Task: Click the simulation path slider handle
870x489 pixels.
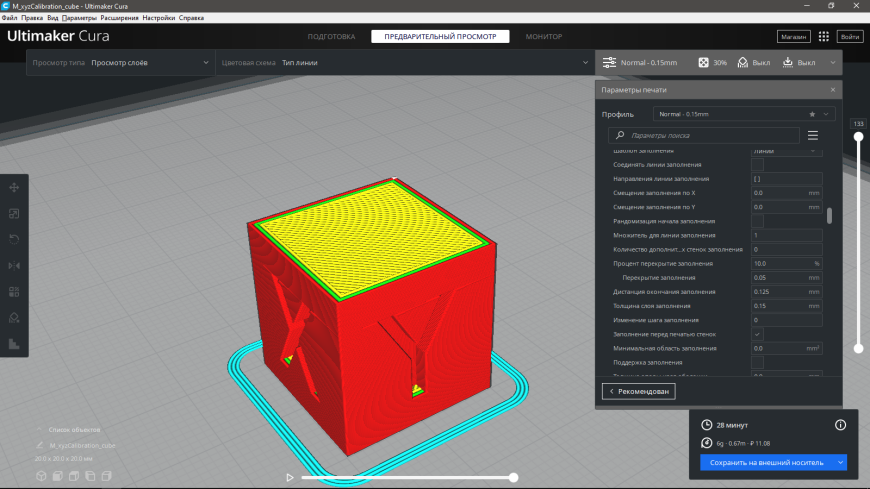Action: pyautogui.click(x=514, y=477)
